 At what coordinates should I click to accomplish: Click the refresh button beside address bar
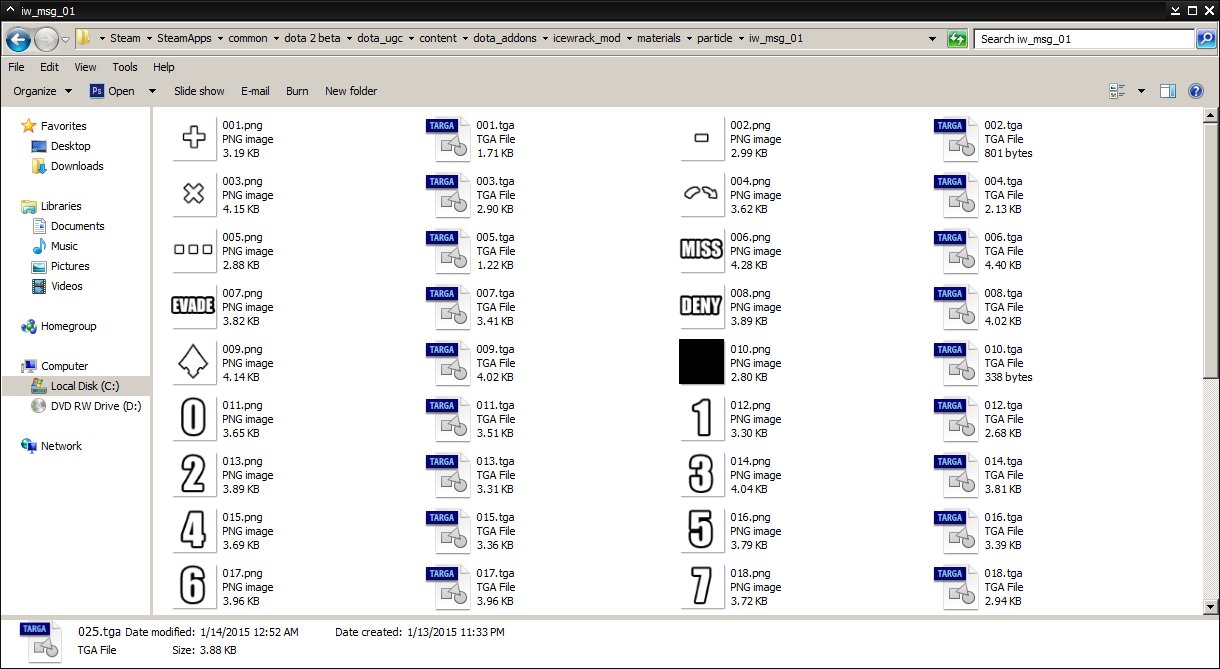point(958,39)
